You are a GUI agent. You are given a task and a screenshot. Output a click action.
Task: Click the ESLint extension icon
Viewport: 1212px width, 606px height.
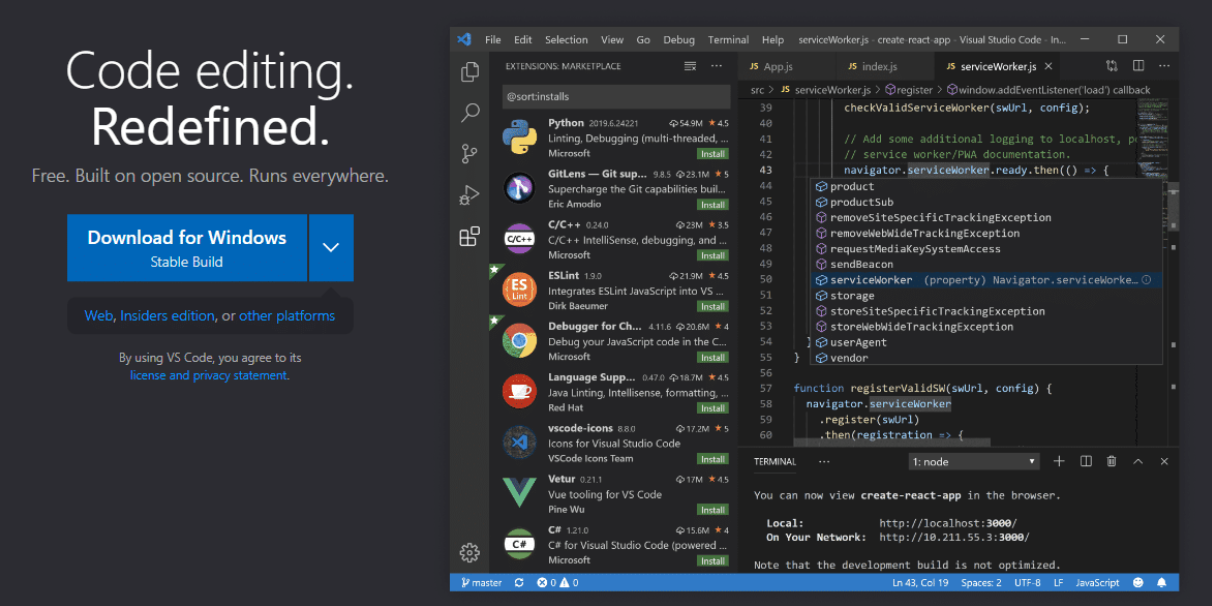[x=519, y=290]
